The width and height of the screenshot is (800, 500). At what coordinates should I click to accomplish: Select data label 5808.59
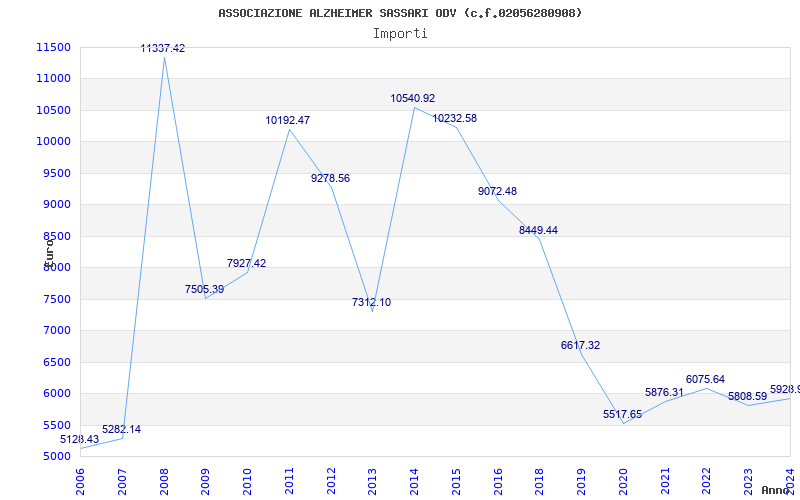click(747, 396)
